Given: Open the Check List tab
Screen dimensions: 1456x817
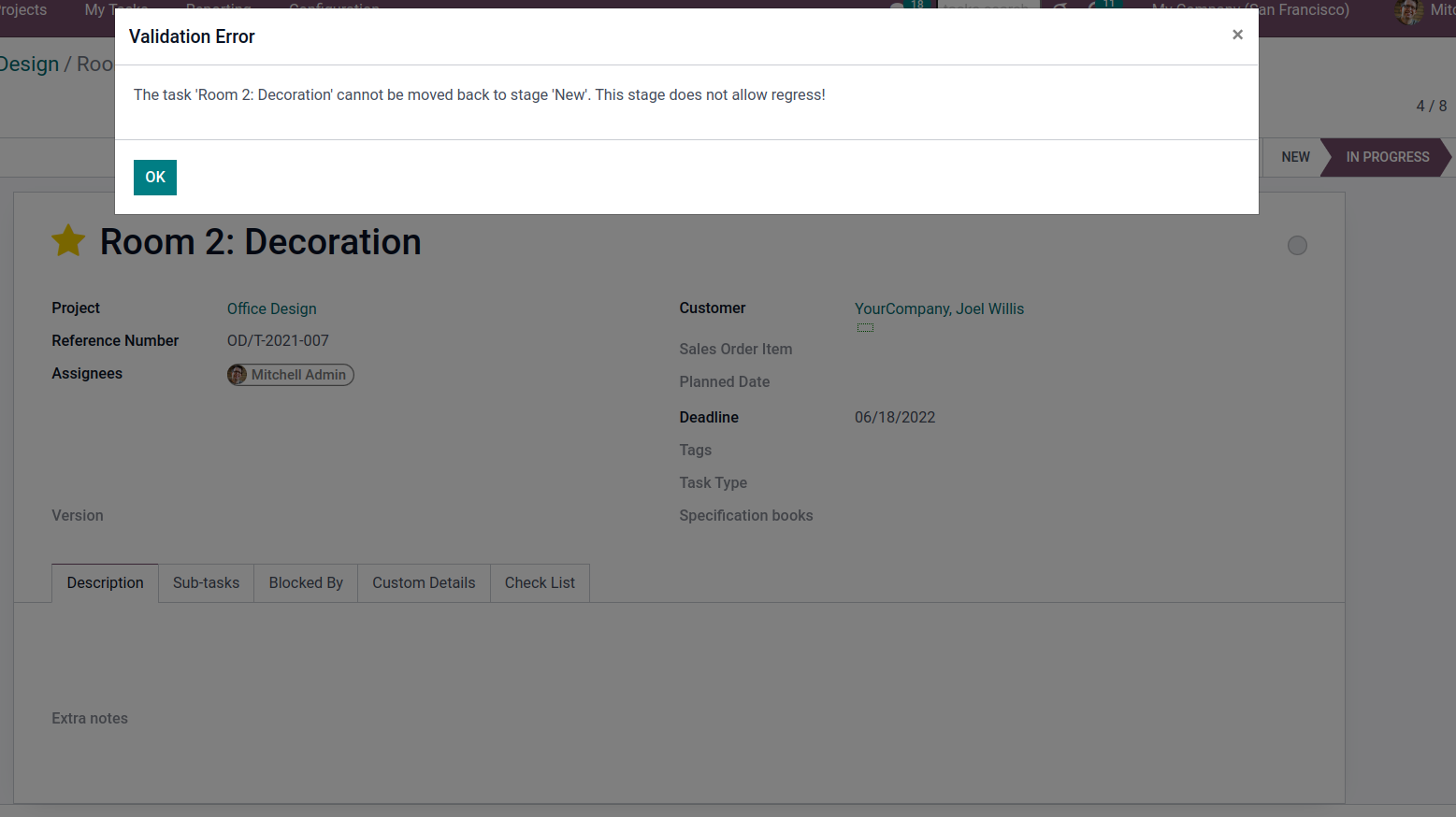Looking at the screenshot, I should [540, 582].
